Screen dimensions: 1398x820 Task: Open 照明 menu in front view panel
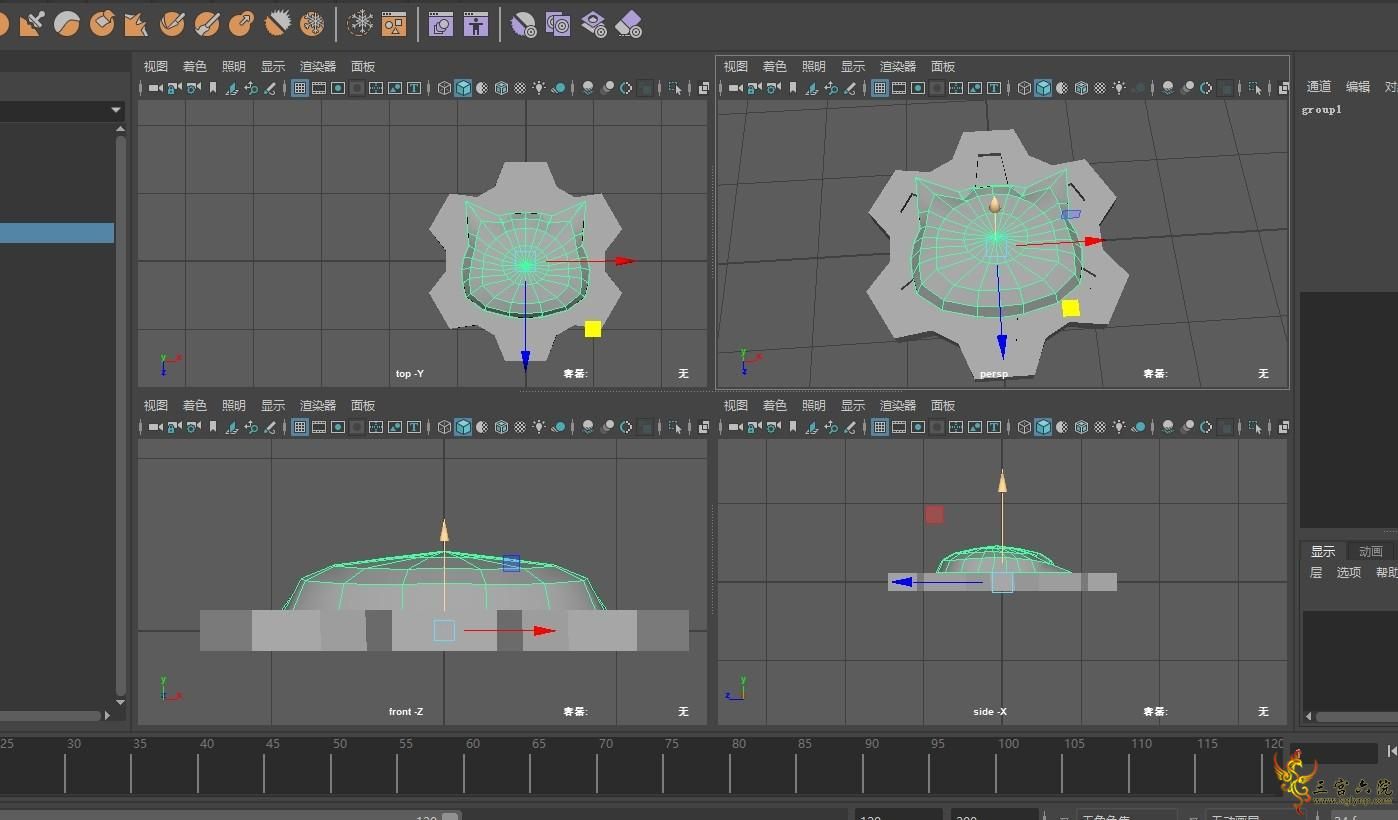click(234, 405)
